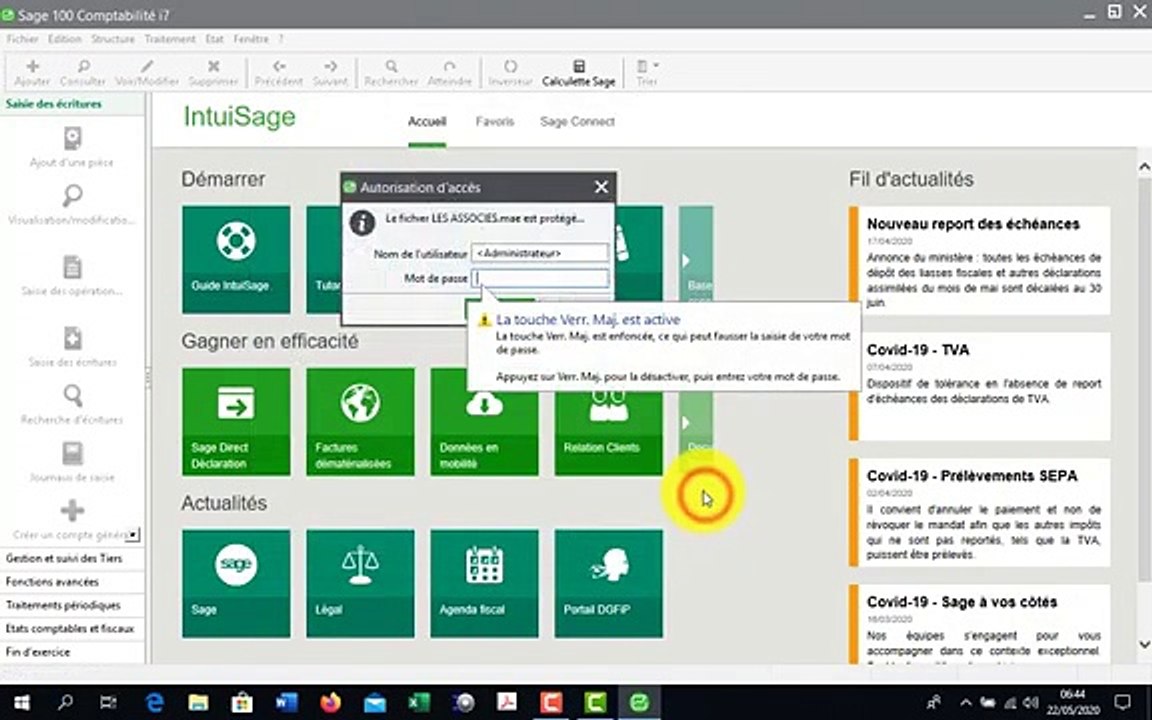1152x720 pixels.
Task: Click the Suivant arrow icon
Action: pyautogui.click(x=330, y=66)
